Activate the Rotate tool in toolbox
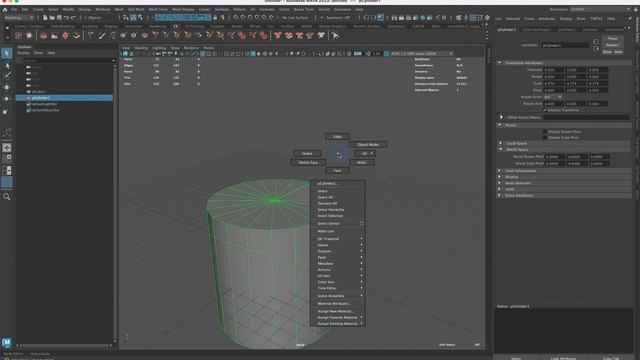 7,99
